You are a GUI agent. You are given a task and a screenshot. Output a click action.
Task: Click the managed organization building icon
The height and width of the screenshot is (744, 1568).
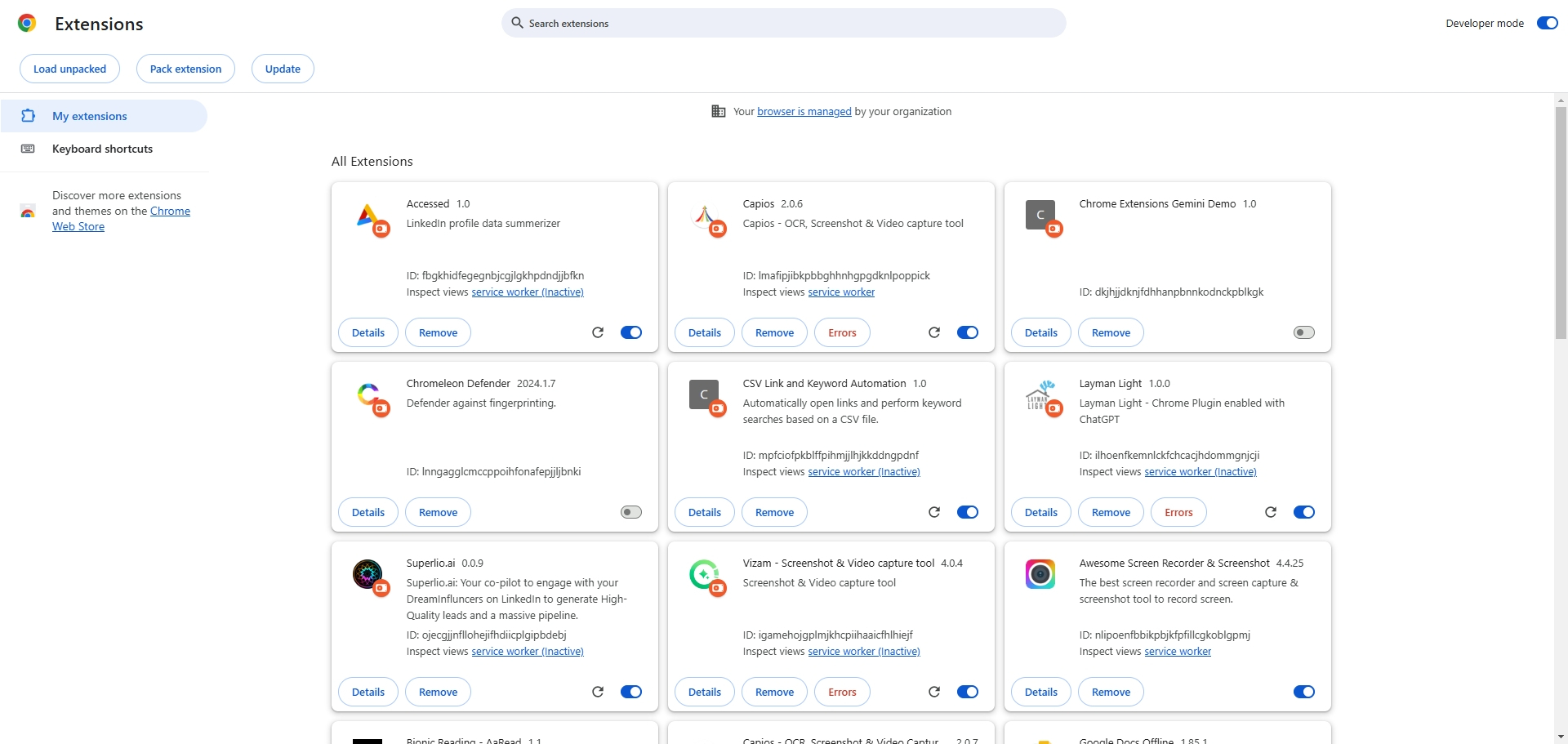click(x=719, y=111)
